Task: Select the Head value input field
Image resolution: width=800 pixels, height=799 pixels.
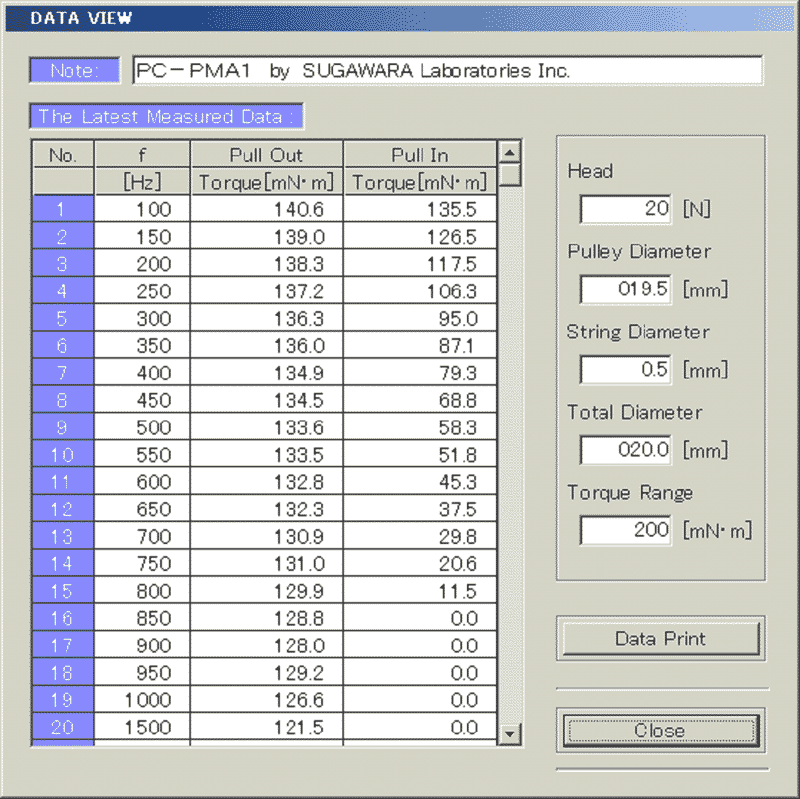Action: (625, 209)
